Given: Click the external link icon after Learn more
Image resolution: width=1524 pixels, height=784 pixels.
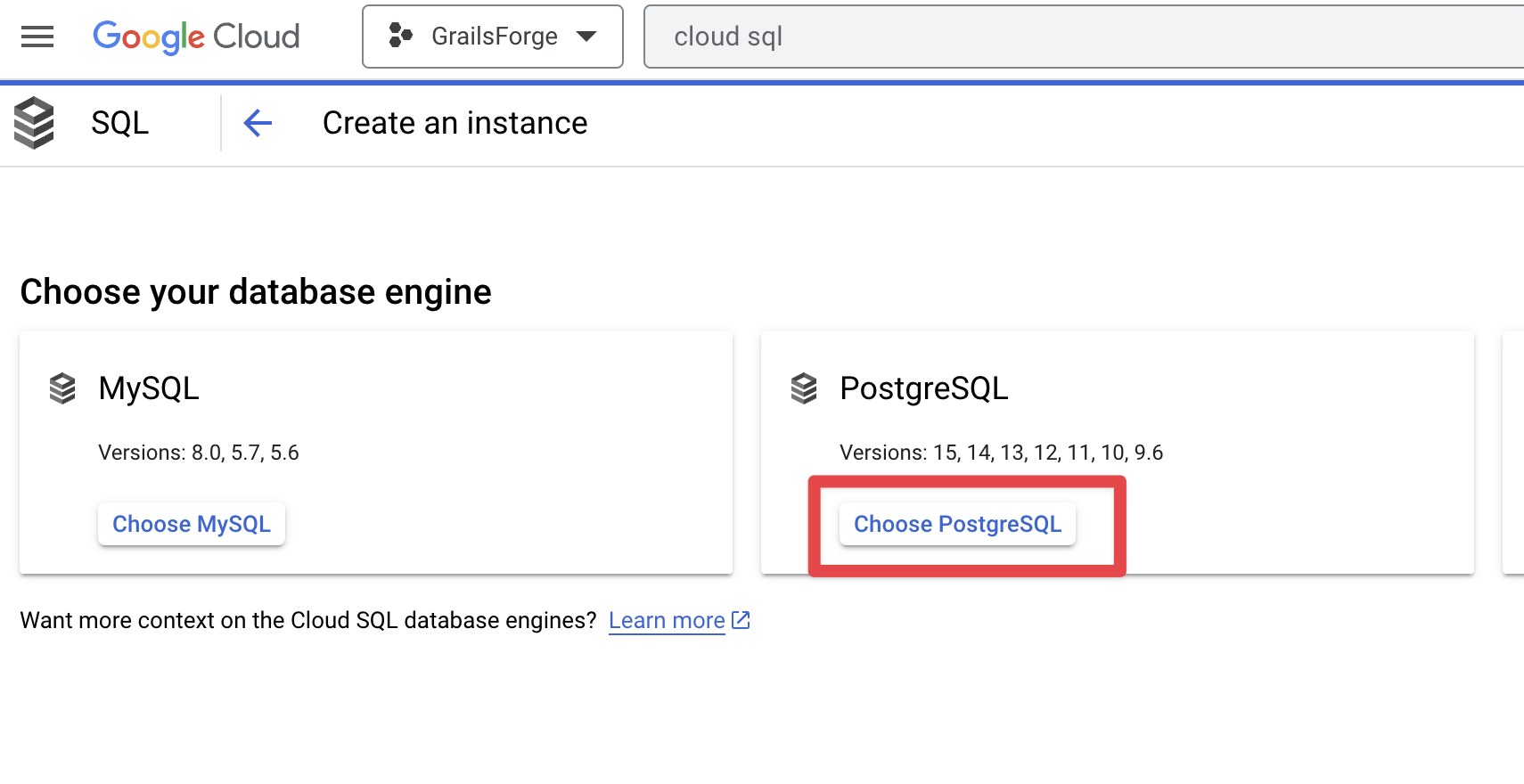Looking at the screenshot, I should pos(741,620).
